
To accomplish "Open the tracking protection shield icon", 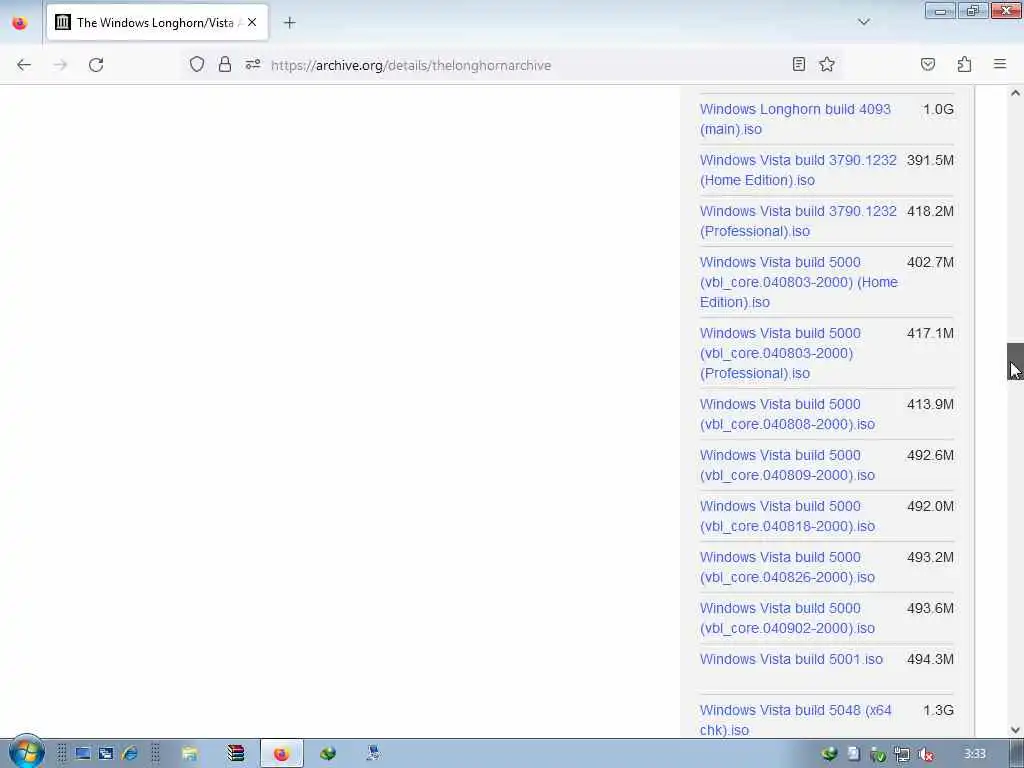I will (x=197, y=64).
